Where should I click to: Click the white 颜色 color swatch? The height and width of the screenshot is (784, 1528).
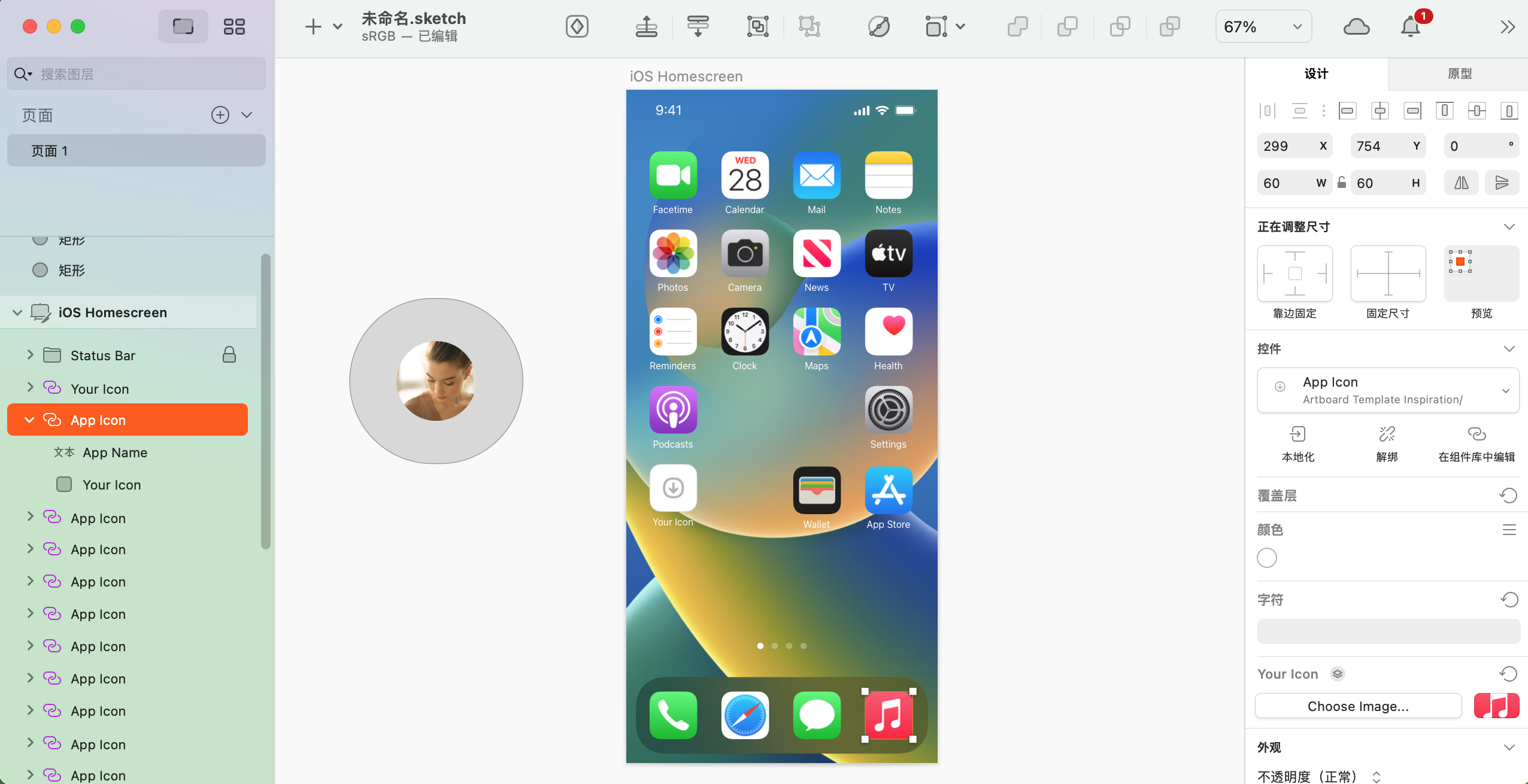(x=1267, y=558)
